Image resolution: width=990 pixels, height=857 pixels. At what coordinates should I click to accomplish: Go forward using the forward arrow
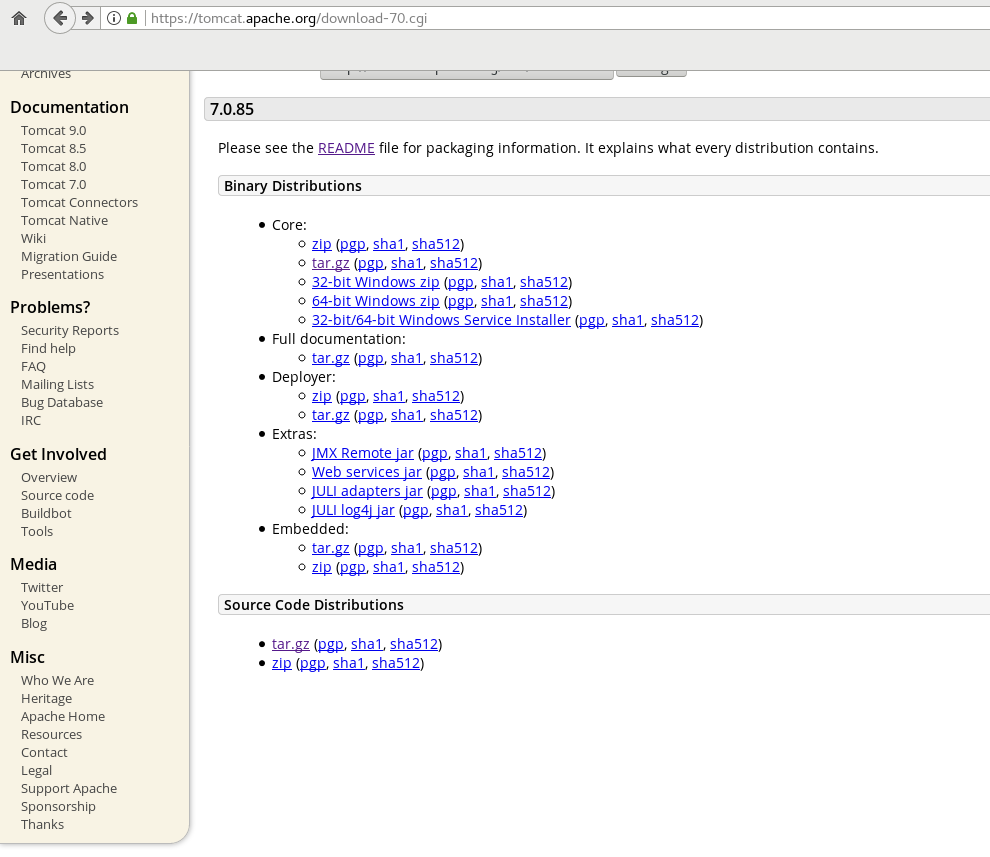(88, 18)
